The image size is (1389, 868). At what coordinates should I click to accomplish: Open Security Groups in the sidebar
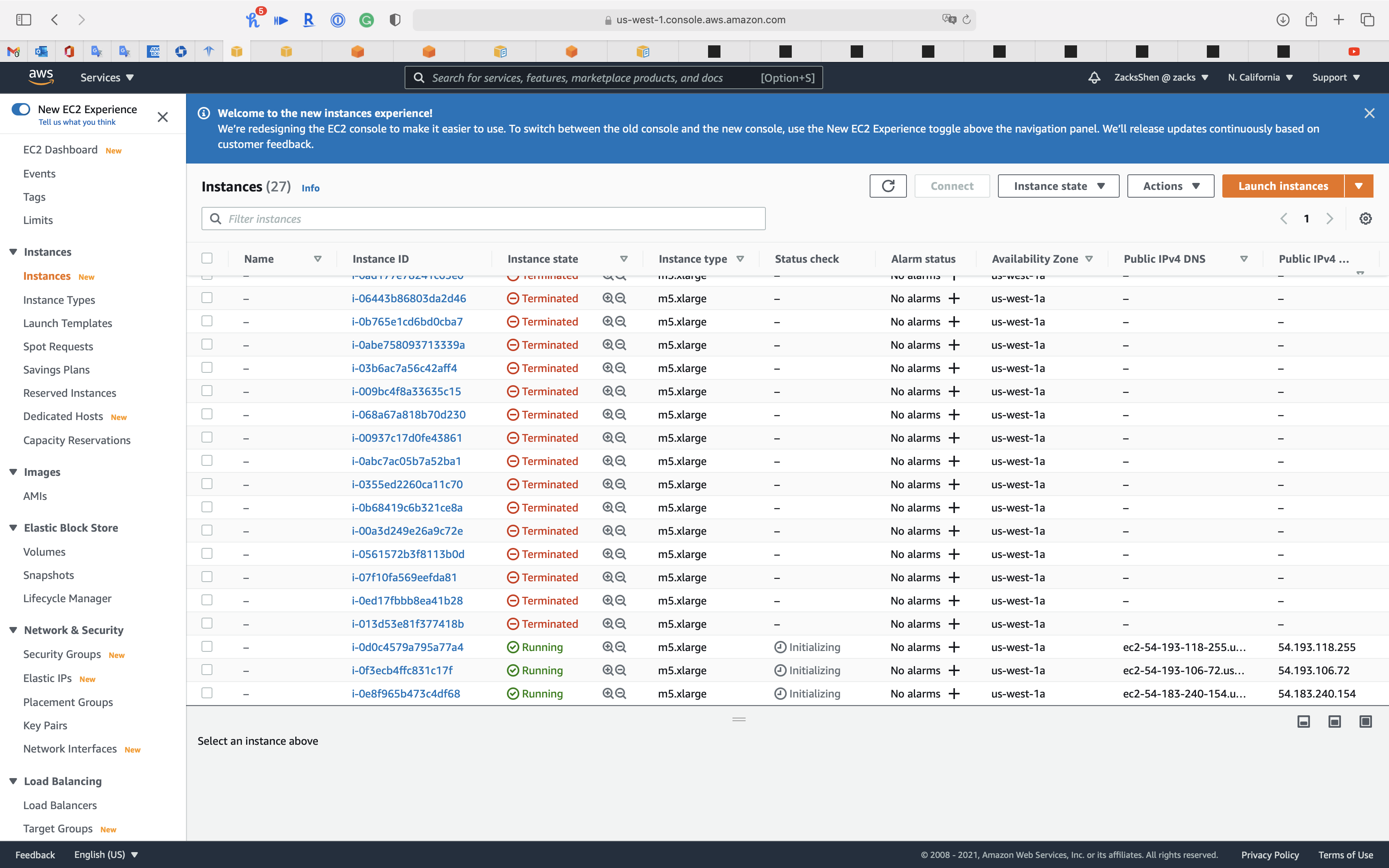62,654
